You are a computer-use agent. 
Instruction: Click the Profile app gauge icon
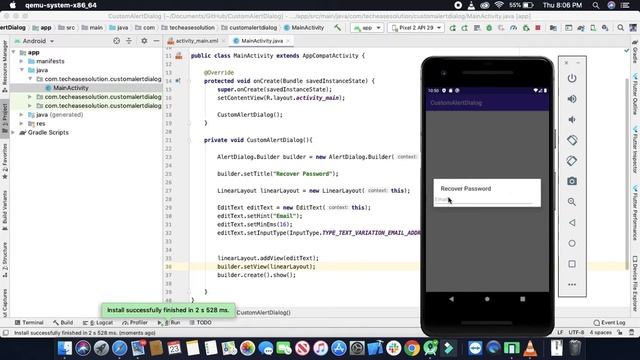(x=513, y=28)
